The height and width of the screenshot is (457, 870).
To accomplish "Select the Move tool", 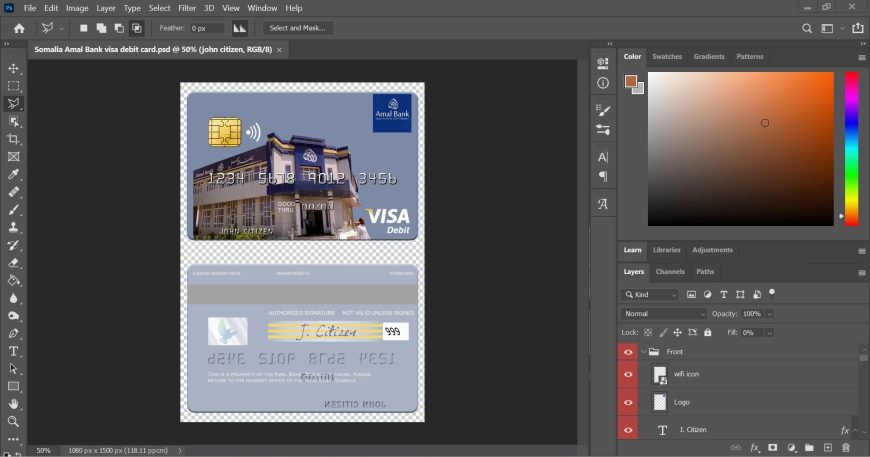I will 13,68.
